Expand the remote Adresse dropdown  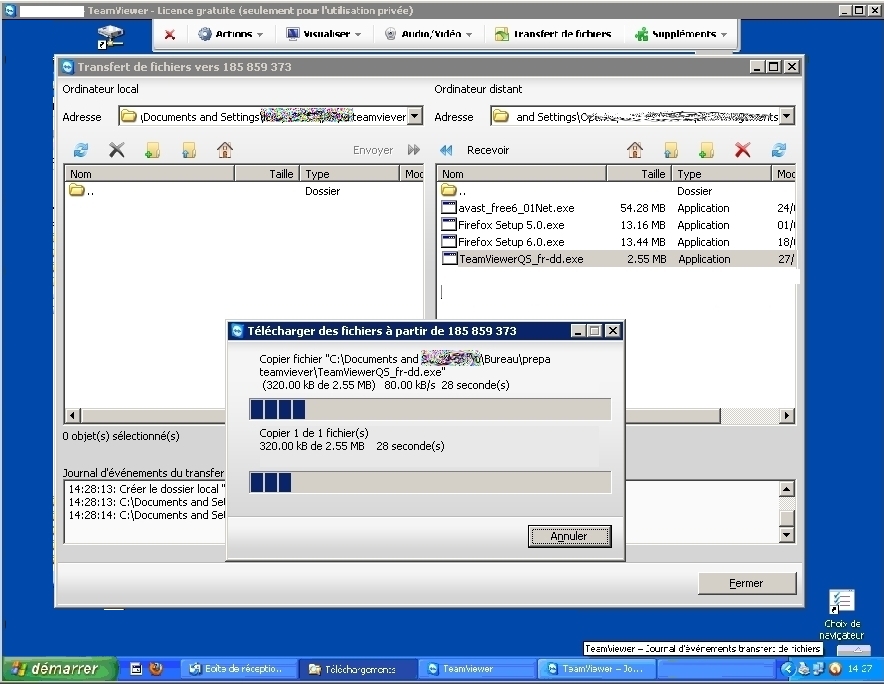[x=787, y=117]
